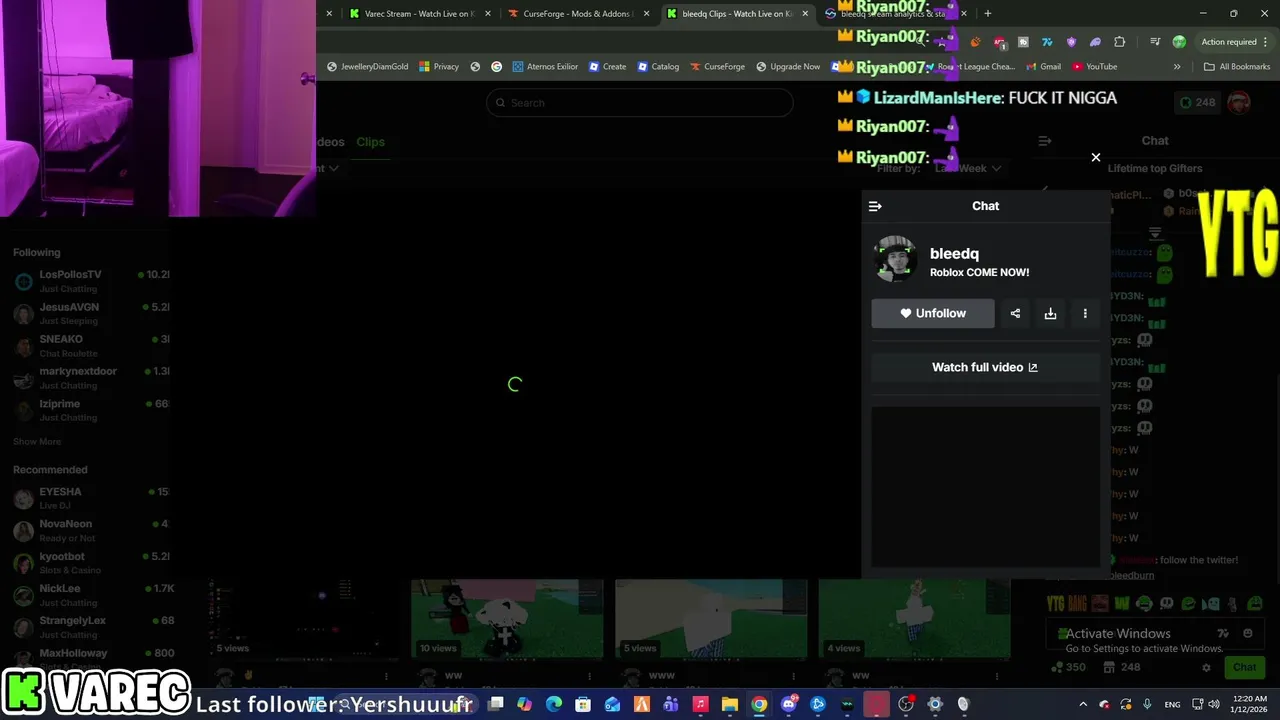Expand Following list with Show More
The height and width of the screenshot is (720, 1280).
pyautogui.click(x=37, y=441)
